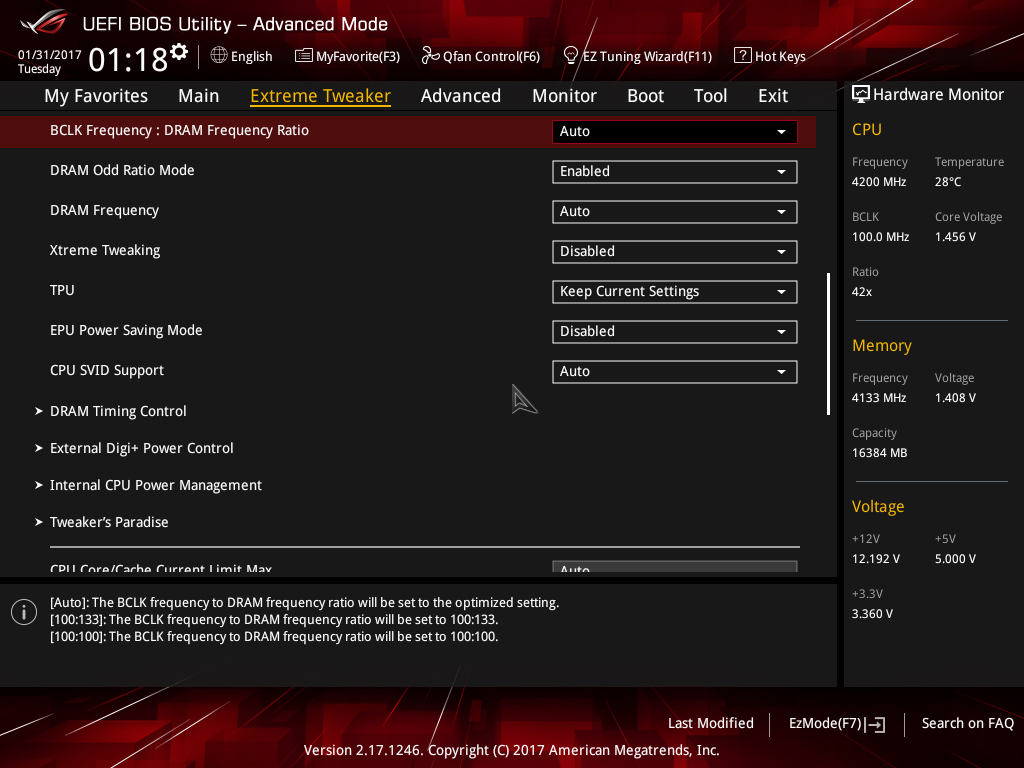
Task: Open EPU Power Saving Mode dropdown
Action: [x=675, y=332]
